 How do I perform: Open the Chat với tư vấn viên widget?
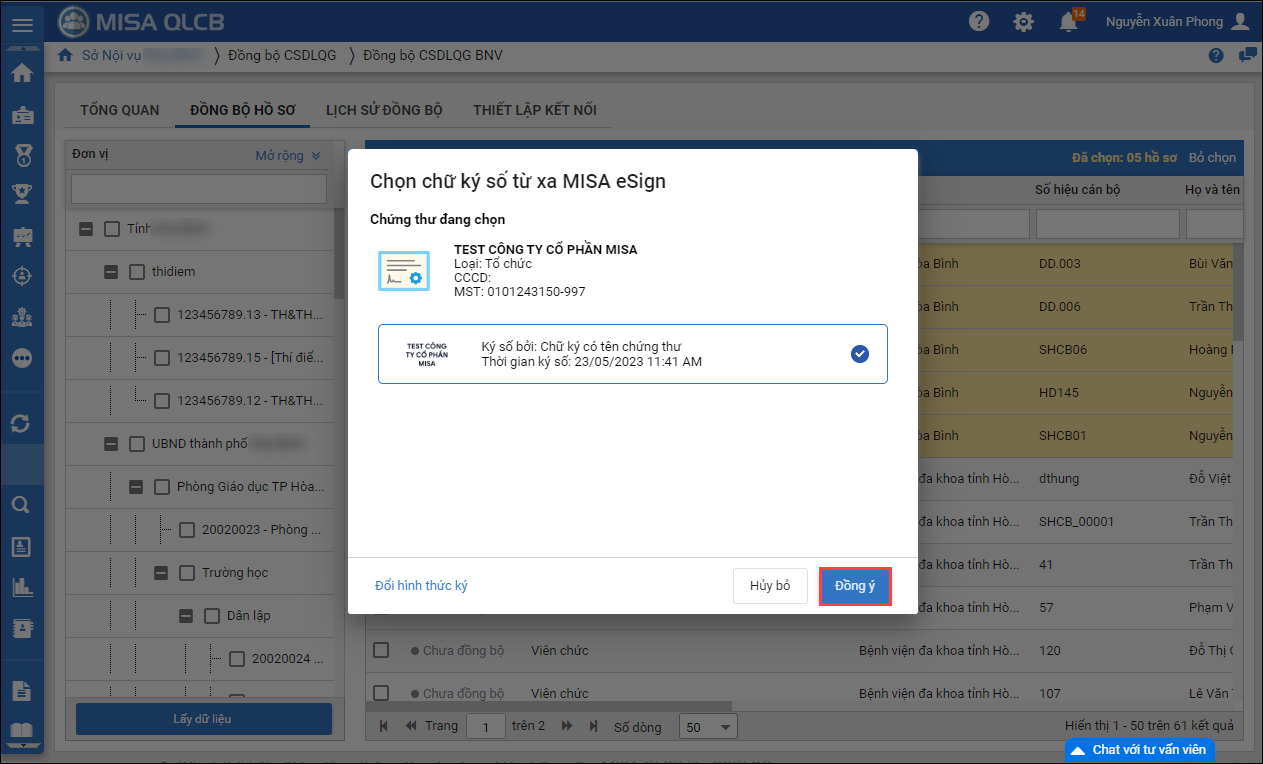click(1140, 750)
